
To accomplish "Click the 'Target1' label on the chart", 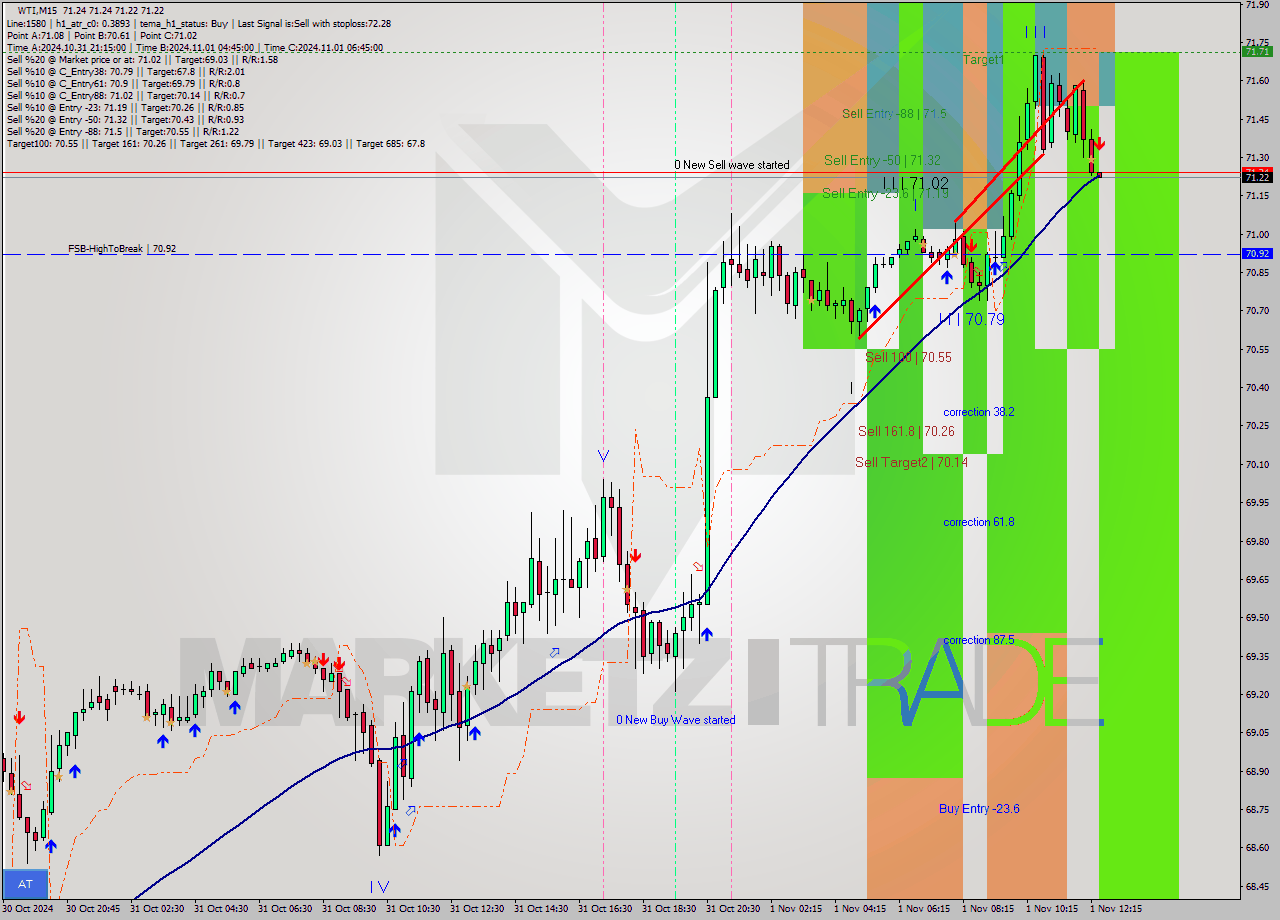I will [x=983, y=60].
